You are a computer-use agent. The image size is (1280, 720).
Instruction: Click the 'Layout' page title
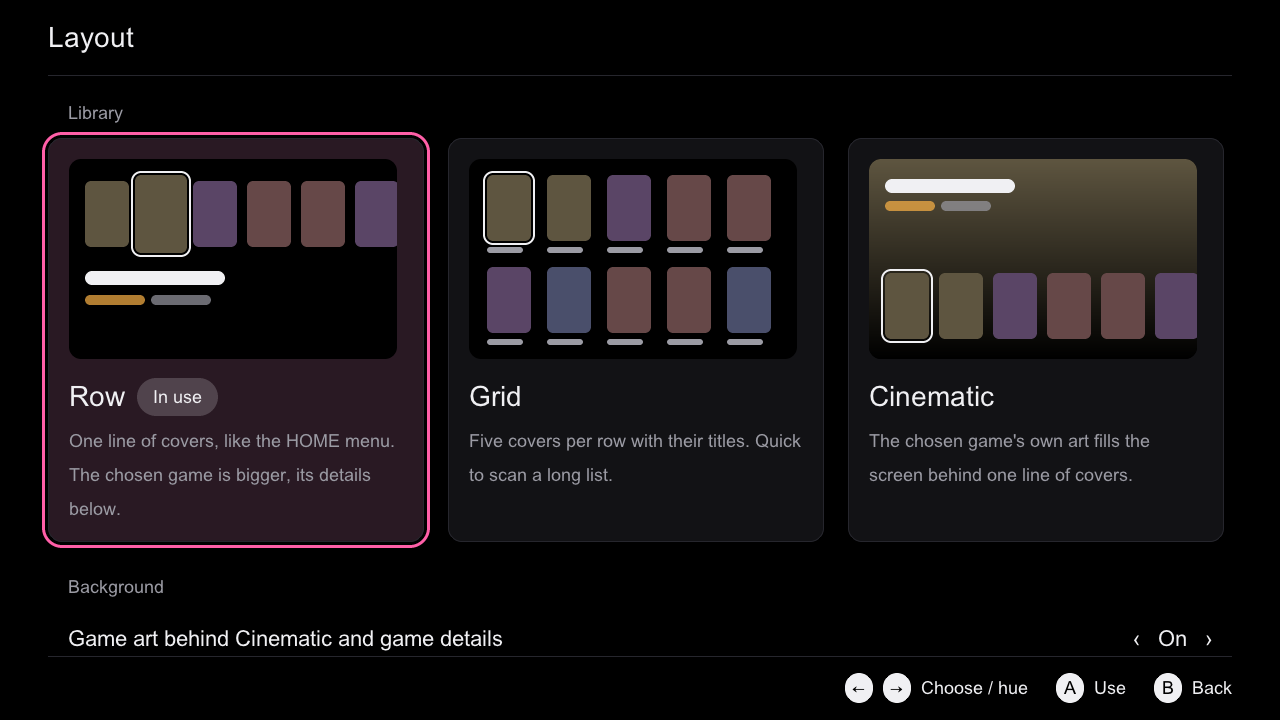(91, 38)
